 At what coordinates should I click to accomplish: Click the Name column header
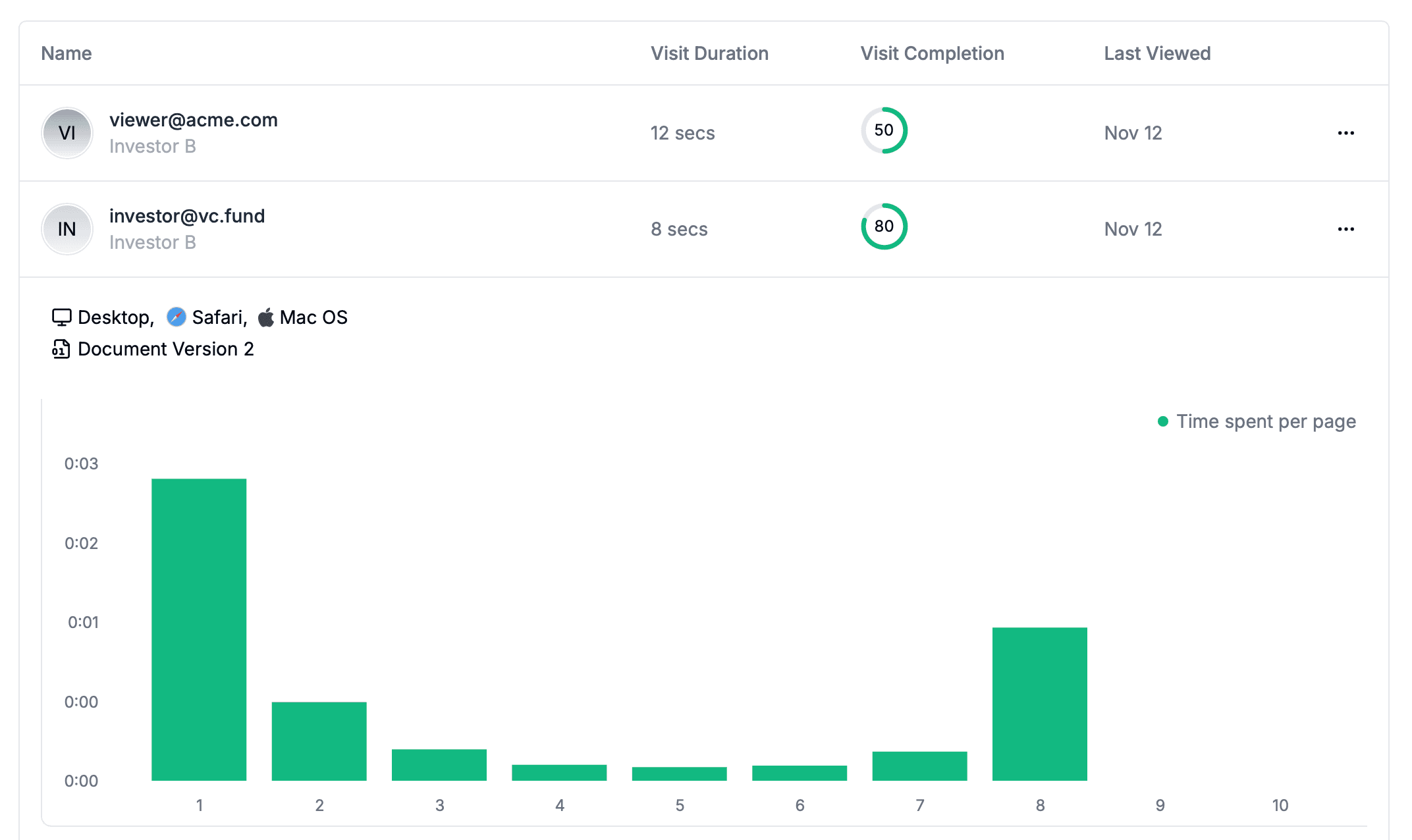point(67,53)
